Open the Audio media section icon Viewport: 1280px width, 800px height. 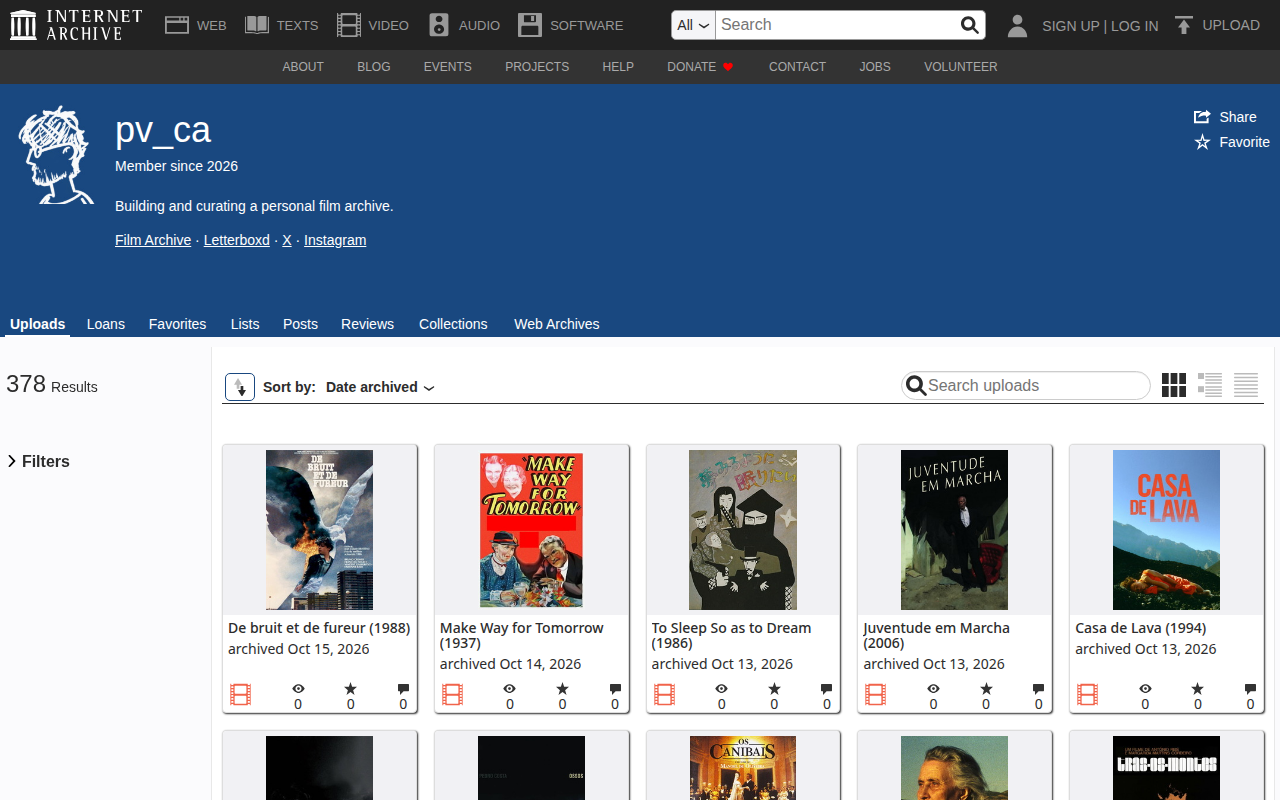439,25
